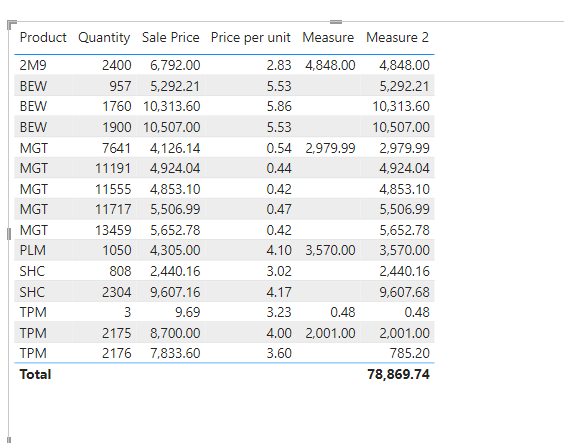Select quantity cell 2304
564x443 pixels.
point(117,292)
